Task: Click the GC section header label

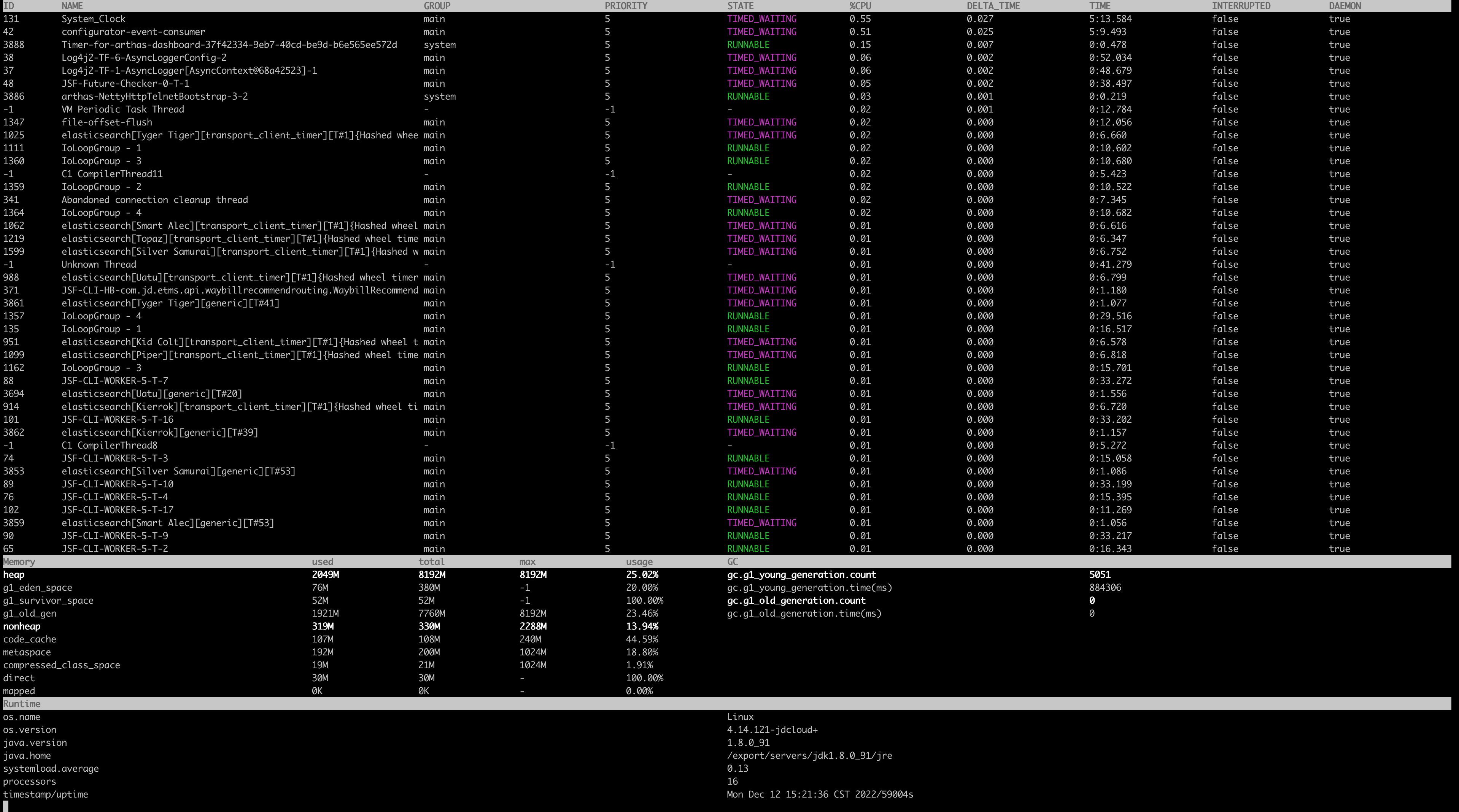Action: point(732,562)
